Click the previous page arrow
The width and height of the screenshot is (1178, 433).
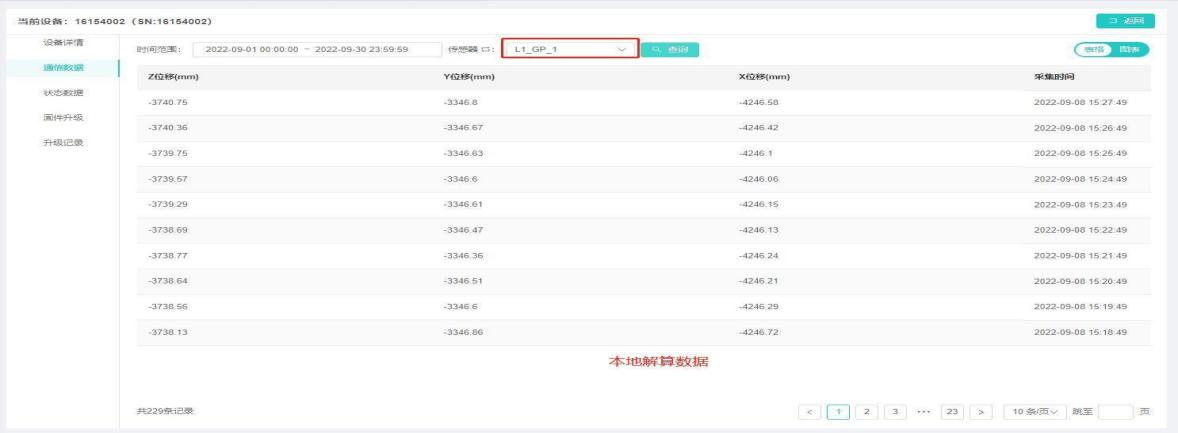(x=811, y=410)
